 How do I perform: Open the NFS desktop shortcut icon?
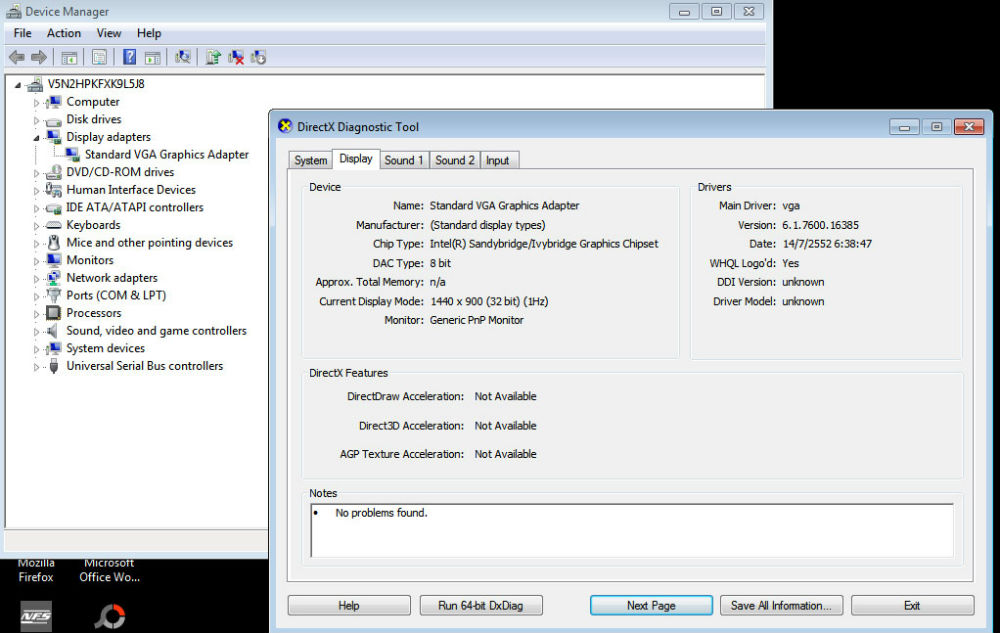coord(36,616)
